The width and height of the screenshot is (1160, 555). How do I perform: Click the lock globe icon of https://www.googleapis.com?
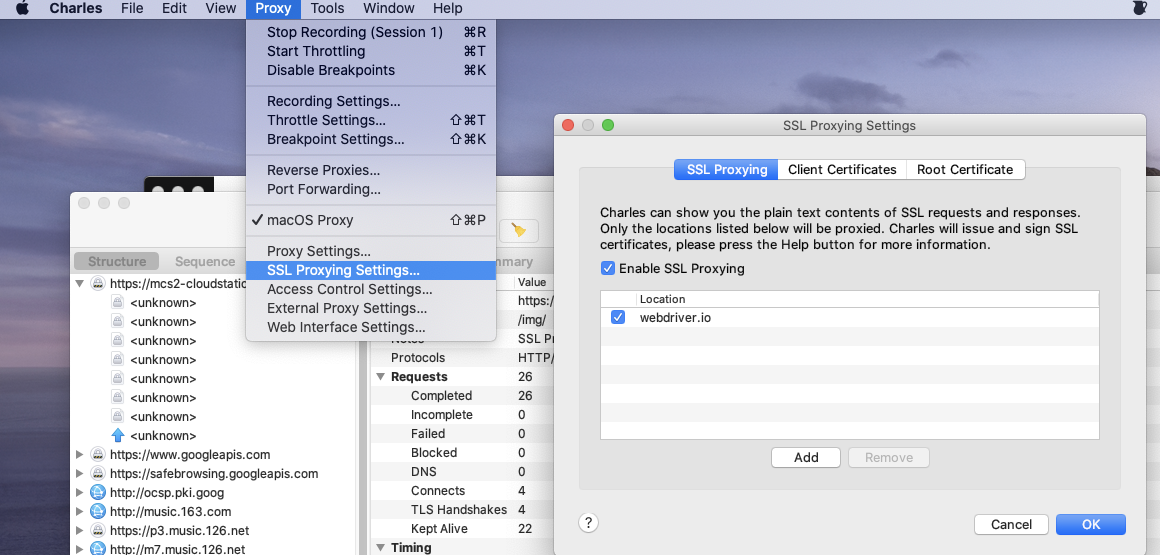(98, 454)
